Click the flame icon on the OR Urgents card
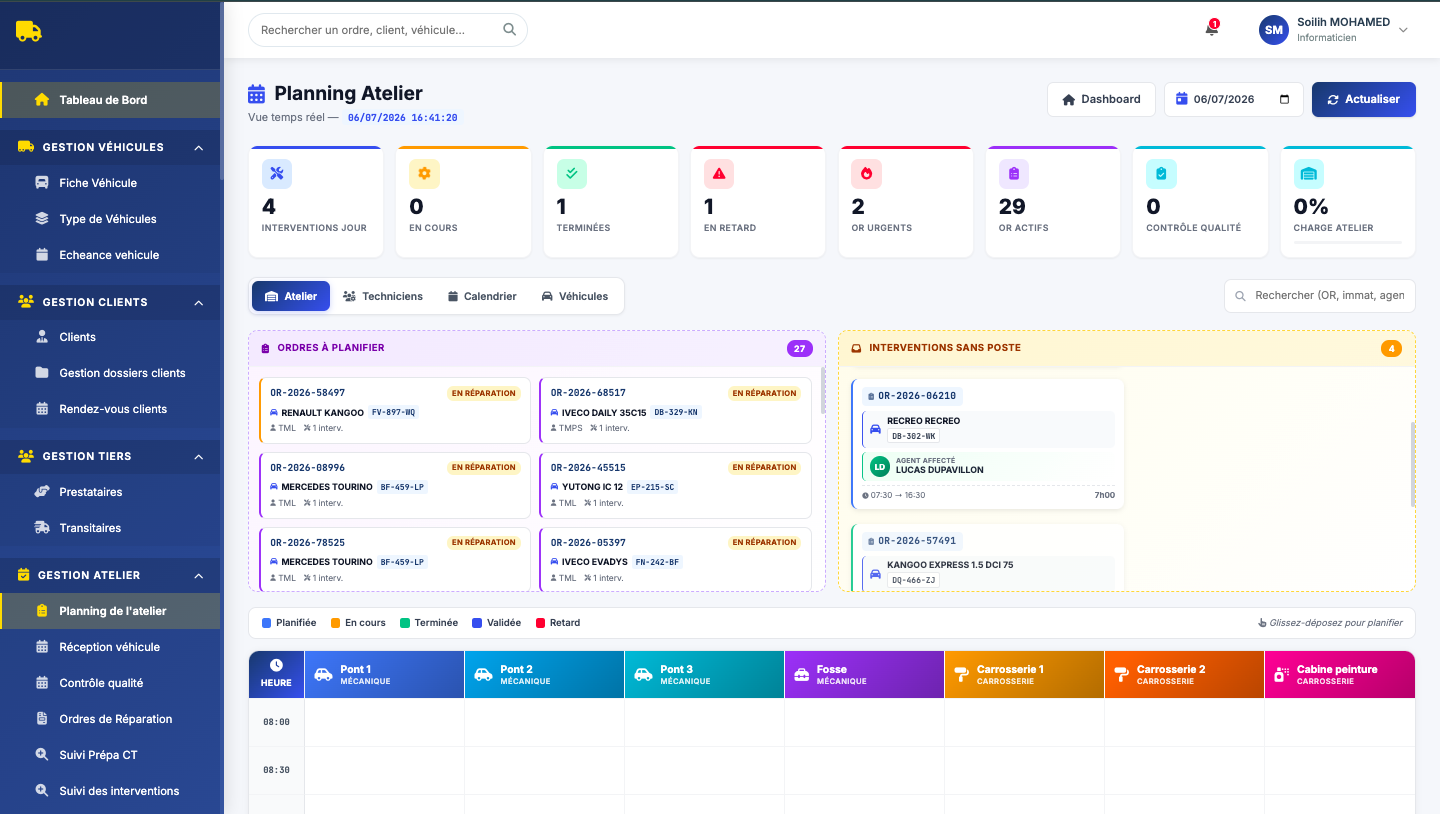1440x814 pixels. tap(866, 174)
